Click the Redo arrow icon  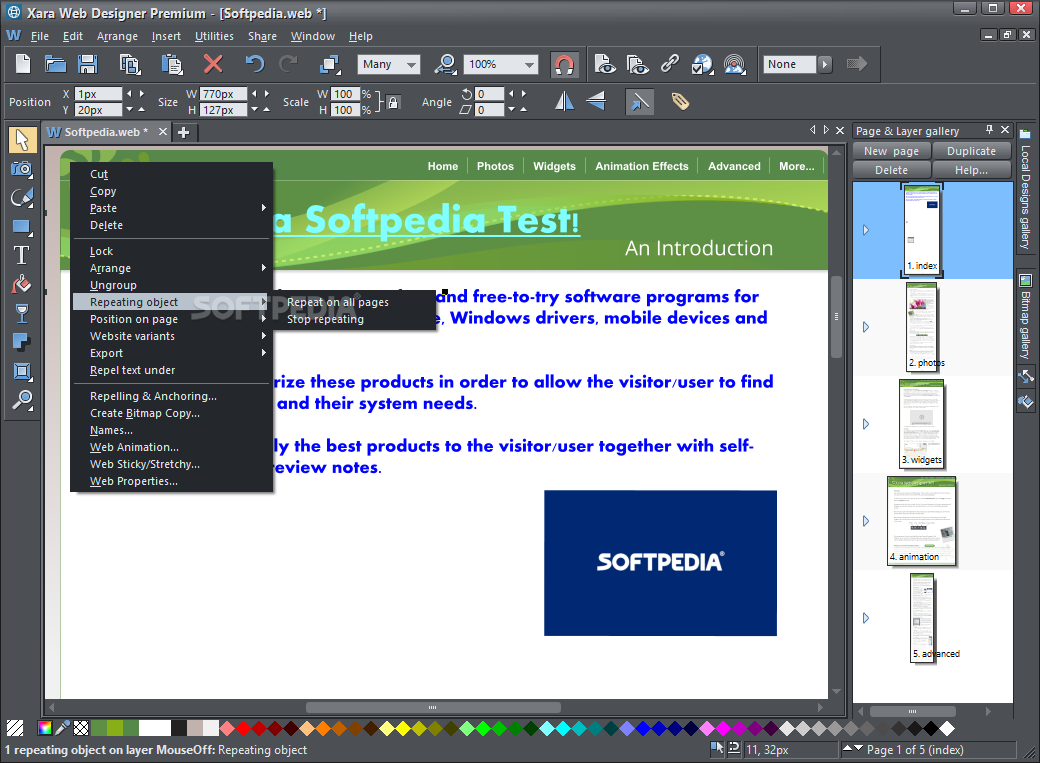[288, 64]
